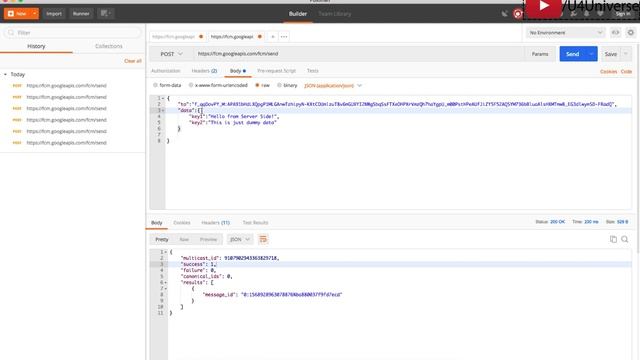Fold line 7 in the response viewer

(166, 289)
